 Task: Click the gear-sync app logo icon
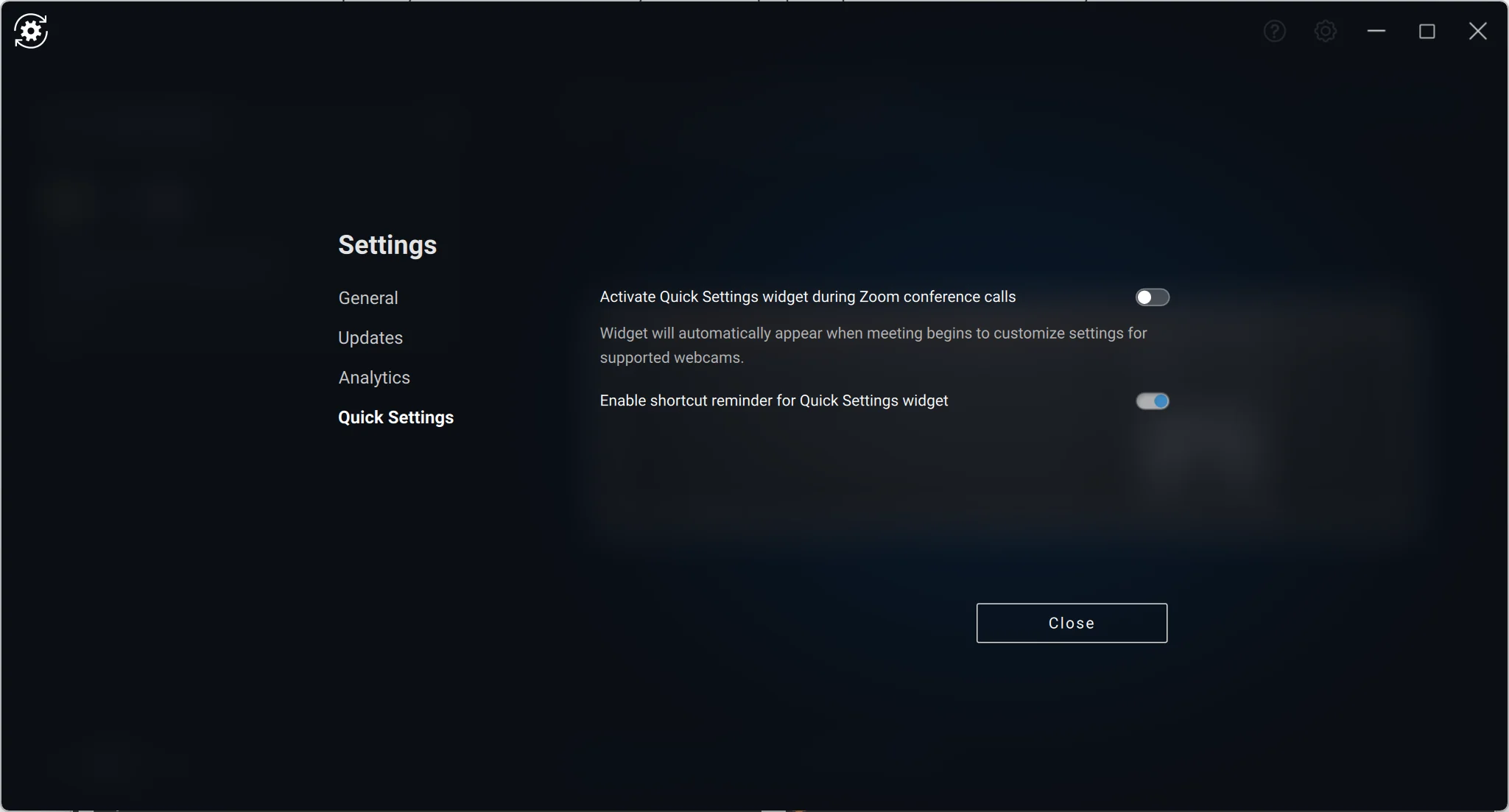(x=31, y=31)
